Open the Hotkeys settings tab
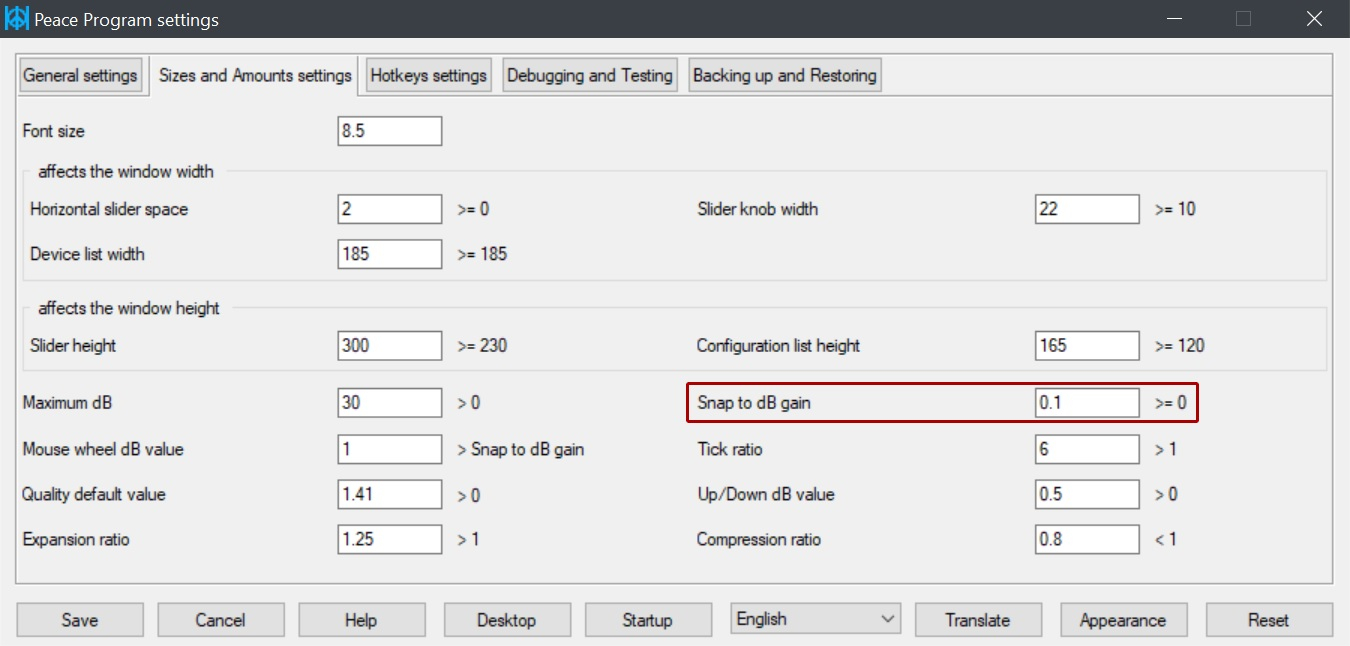Image resolution: width=1350 pixels, height=646 pixels. click(428, 74)
